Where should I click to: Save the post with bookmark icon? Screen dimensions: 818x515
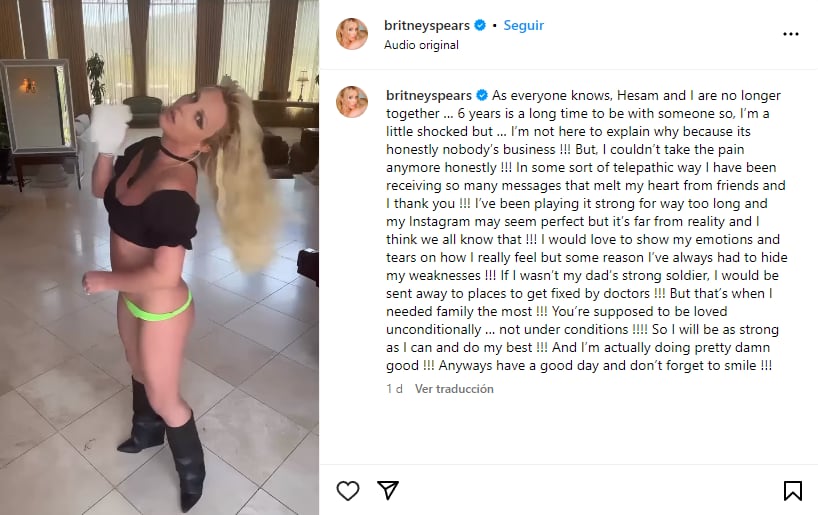click(x=792, y=490)
